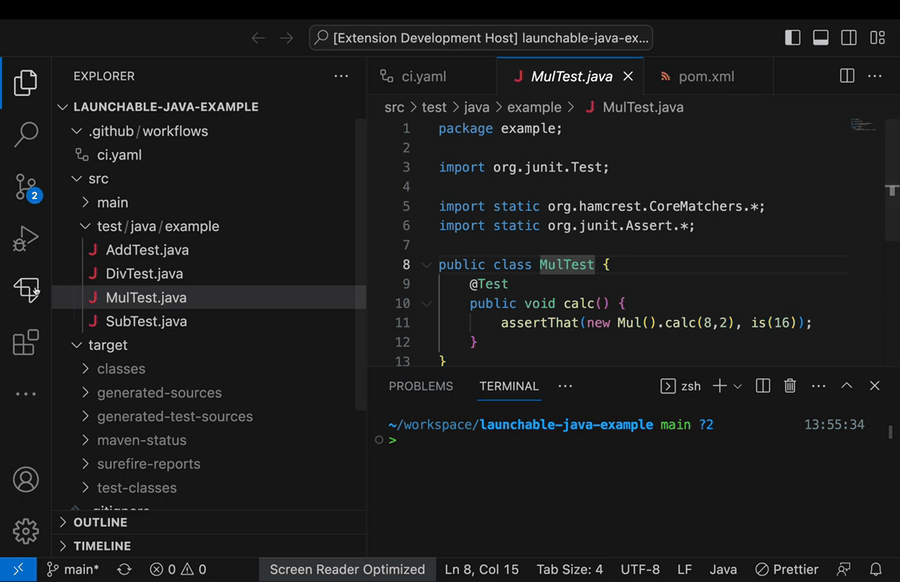This screenshot has width=900, height=582.
Task: Expand the main folder in Explorer
Action: point(112,203)
